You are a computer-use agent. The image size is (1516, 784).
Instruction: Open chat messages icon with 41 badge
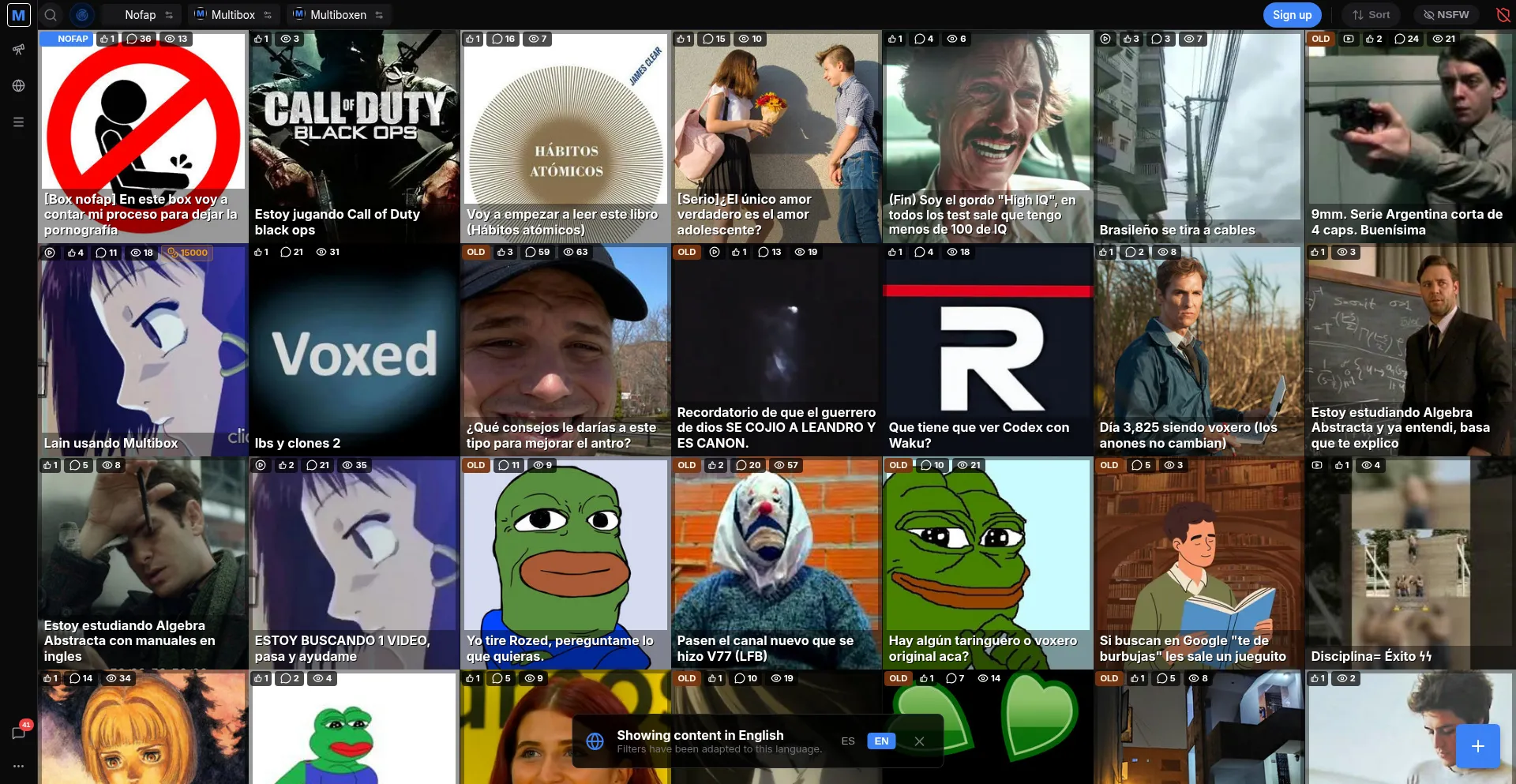(19, 733)
